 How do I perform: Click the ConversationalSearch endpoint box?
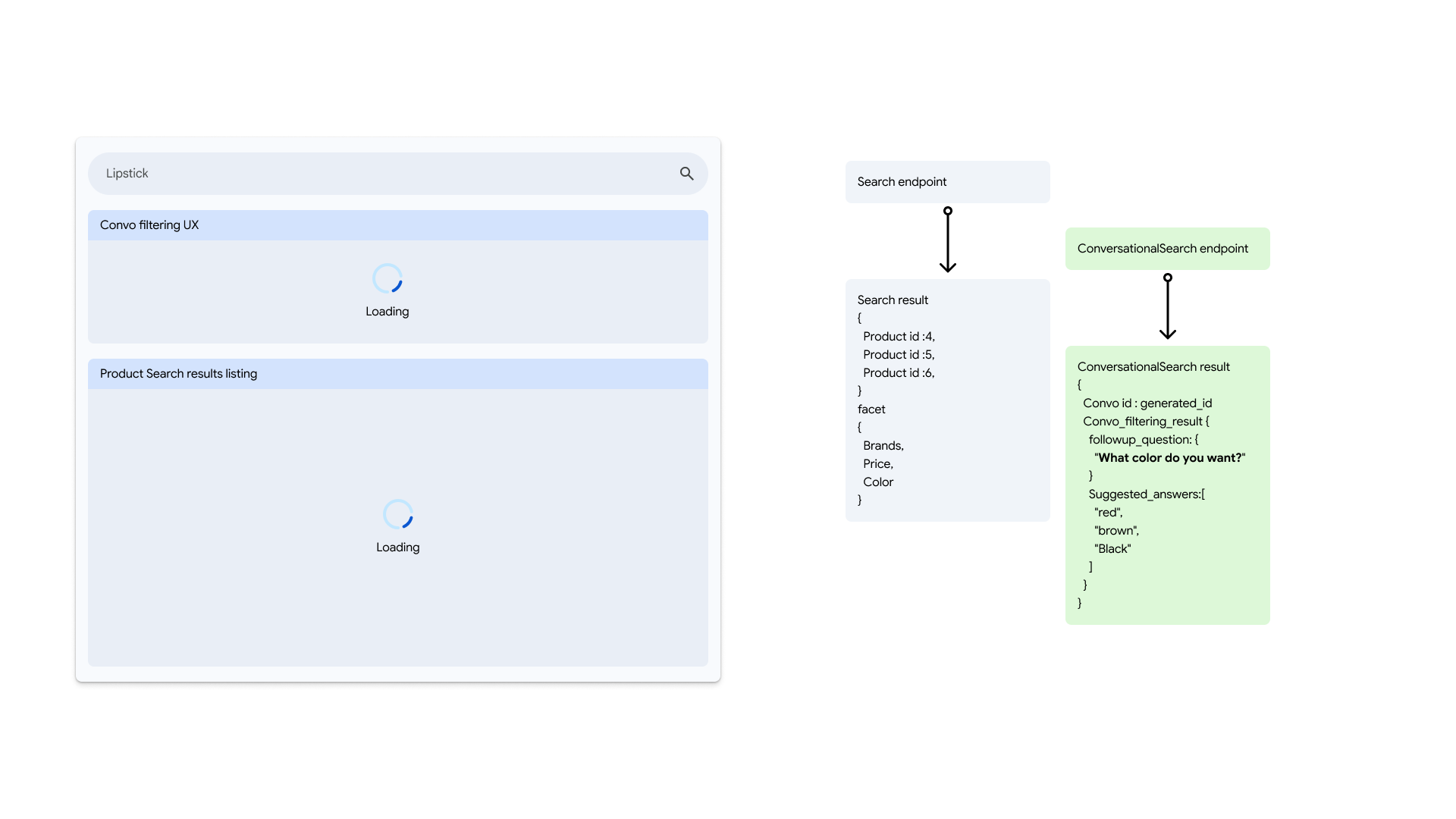(x=1167, y=249)
